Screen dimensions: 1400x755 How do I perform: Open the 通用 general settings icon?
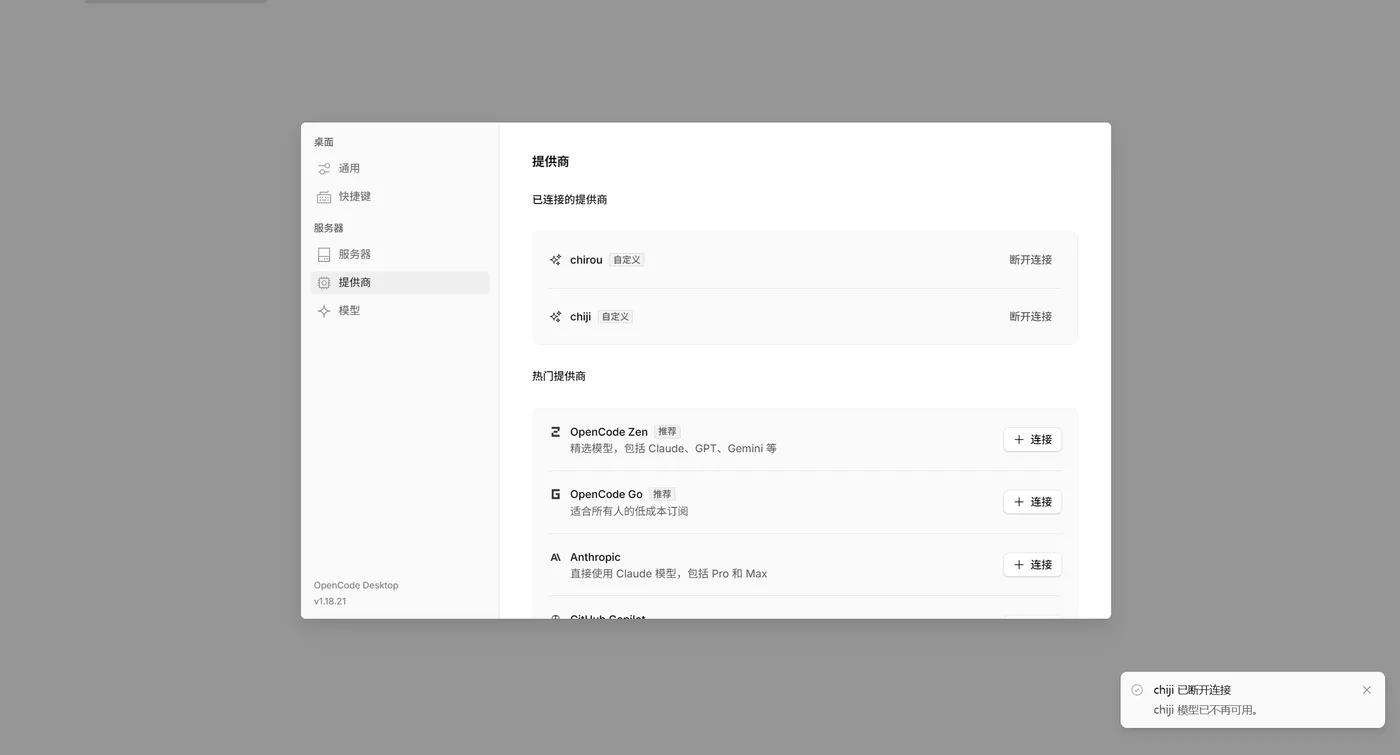click(324, 169)
